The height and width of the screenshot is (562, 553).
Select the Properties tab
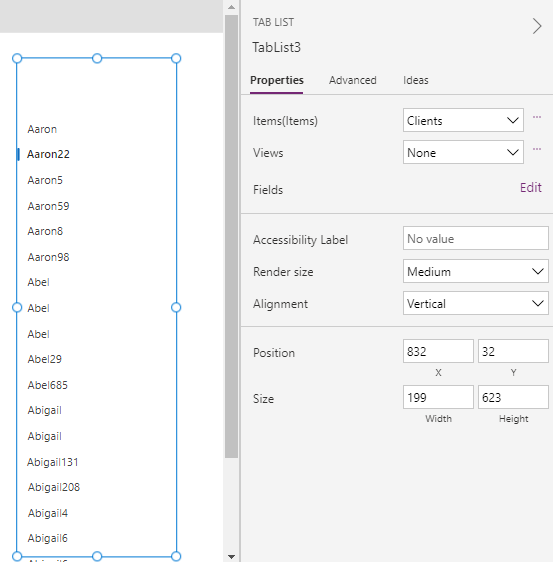pyautogui.click(x=277, y=80)
